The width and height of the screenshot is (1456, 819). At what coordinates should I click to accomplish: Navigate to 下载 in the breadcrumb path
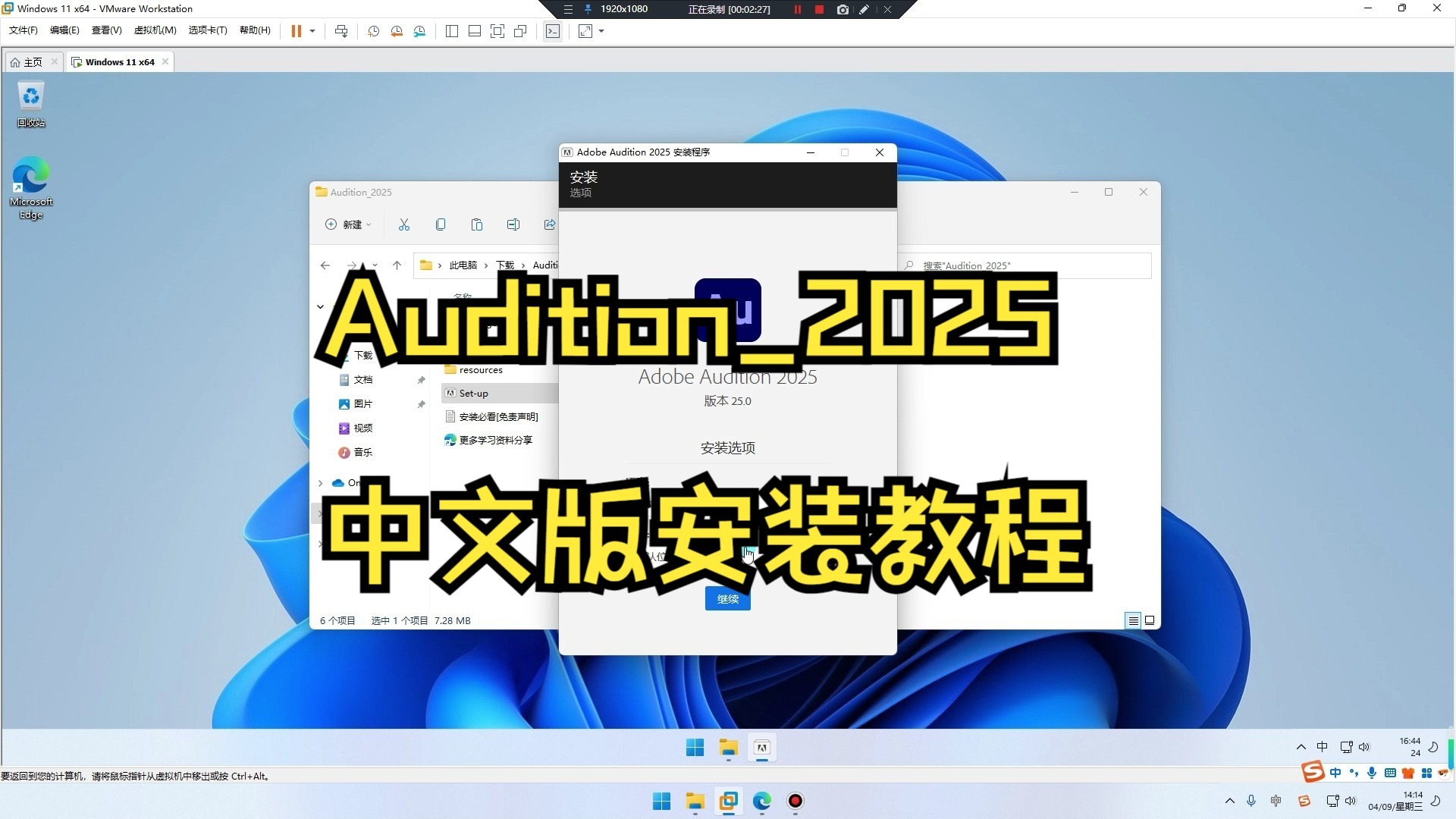point(505,265)
